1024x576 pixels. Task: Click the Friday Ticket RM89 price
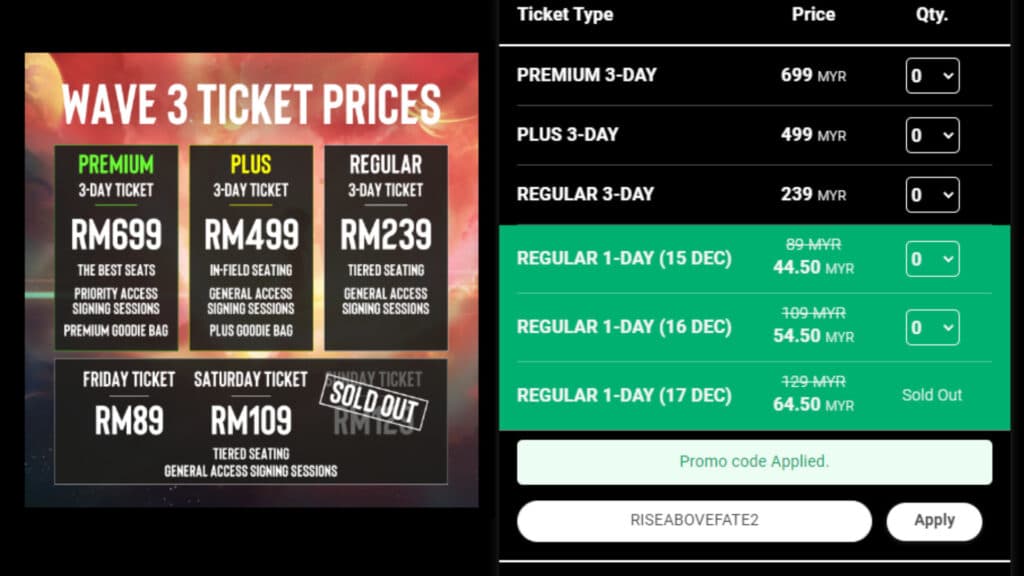point(129,421)
